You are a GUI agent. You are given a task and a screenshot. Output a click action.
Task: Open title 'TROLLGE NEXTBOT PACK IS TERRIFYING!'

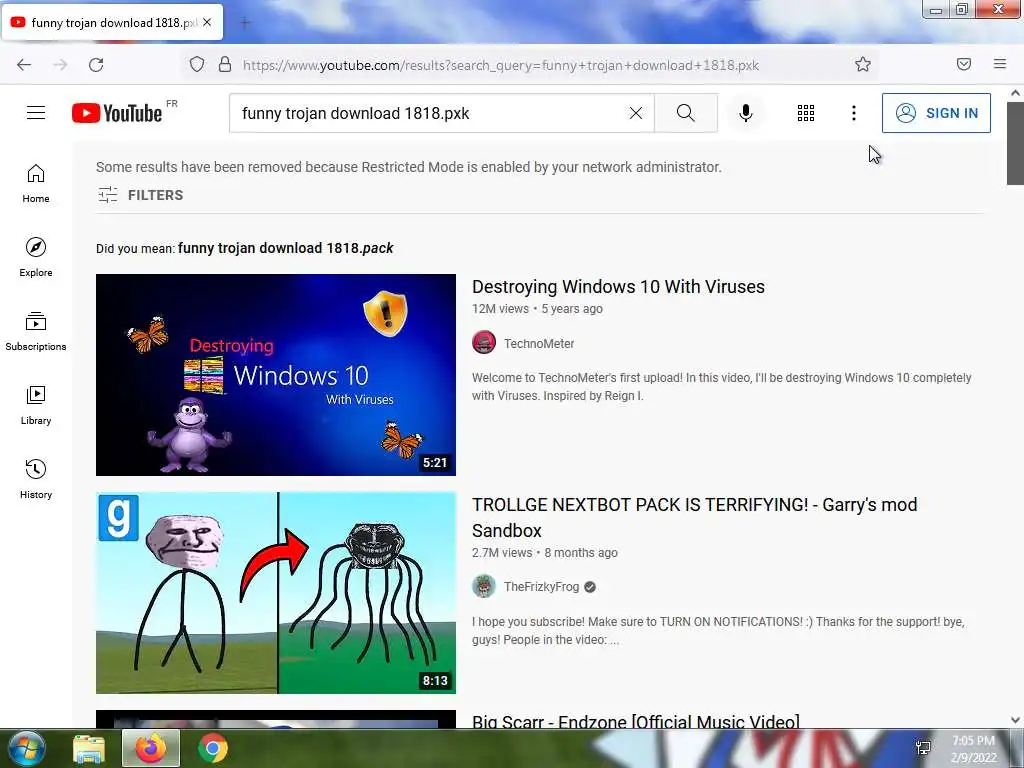click(695, 517)
